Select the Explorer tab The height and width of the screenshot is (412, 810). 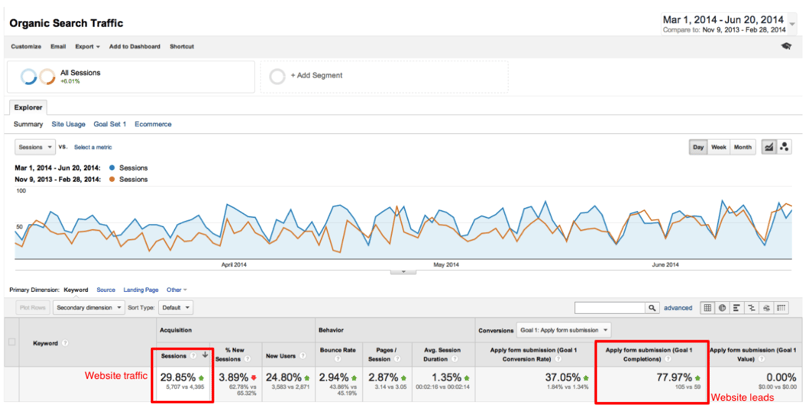pyautogui.click(x=28, y=107)
